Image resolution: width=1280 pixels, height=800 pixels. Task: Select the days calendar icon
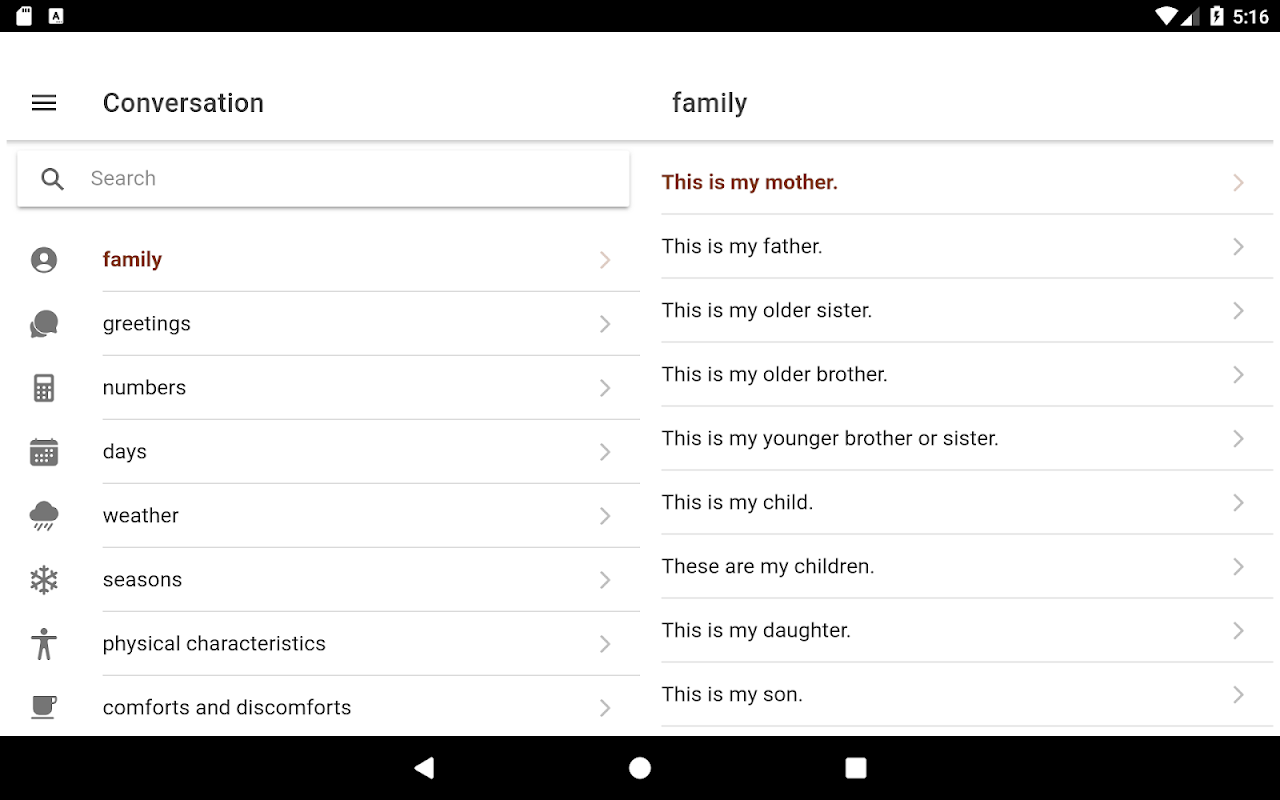[44, 452]
